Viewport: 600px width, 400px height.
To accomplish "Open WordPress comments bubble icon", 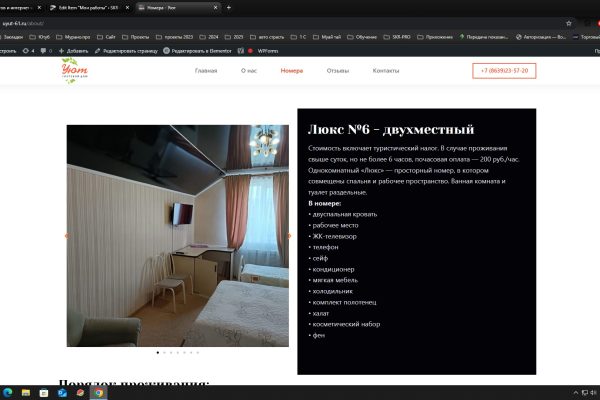I will tap(46, 51).
